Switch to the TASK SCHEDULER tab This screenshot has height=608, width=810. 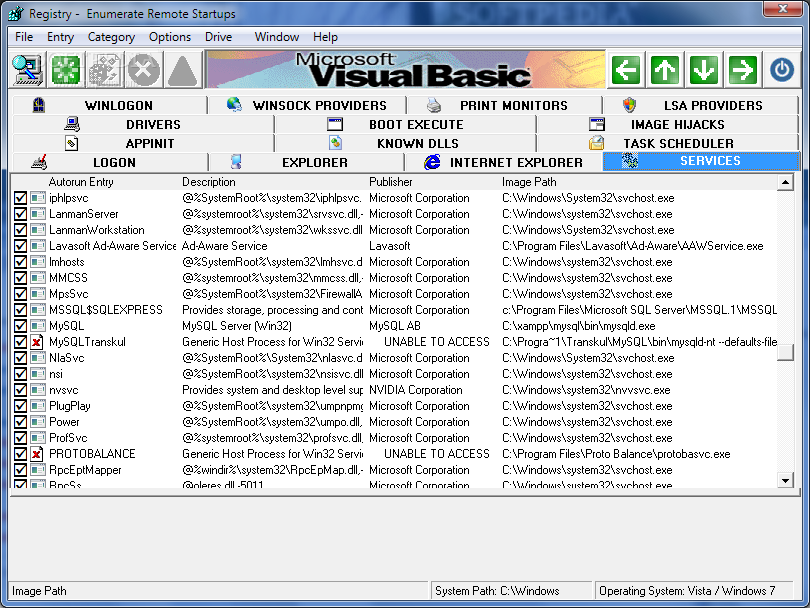point(667,144)
